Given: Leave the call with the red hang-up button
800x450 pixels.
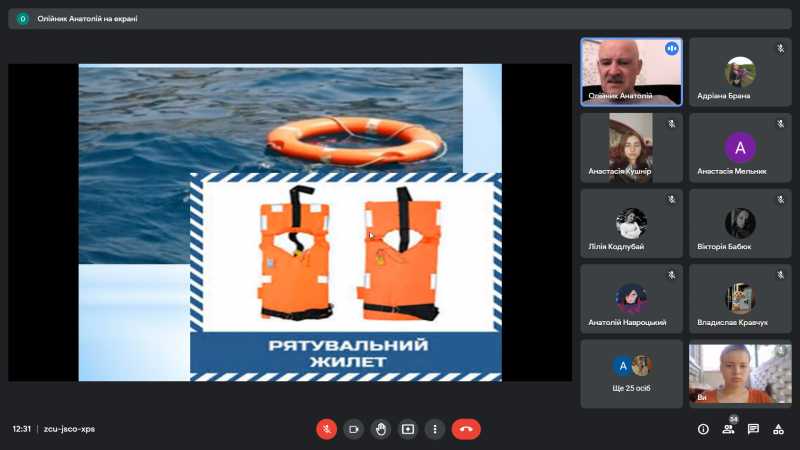Looking at the screenshot, I should pos(466,429).
